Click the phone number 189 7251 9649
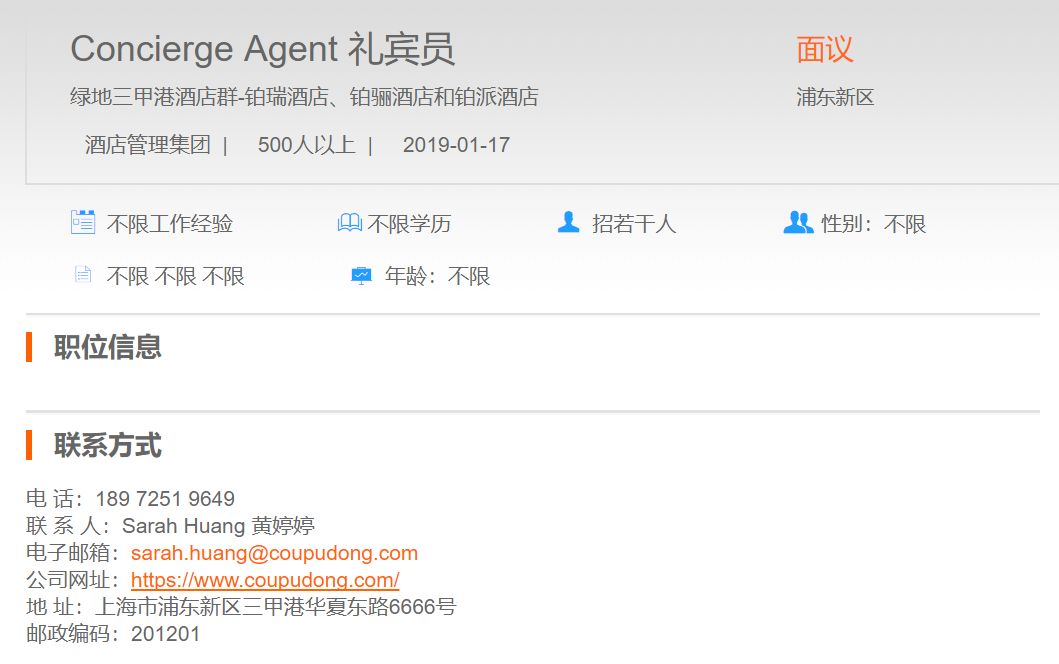 tap(165, 499)
